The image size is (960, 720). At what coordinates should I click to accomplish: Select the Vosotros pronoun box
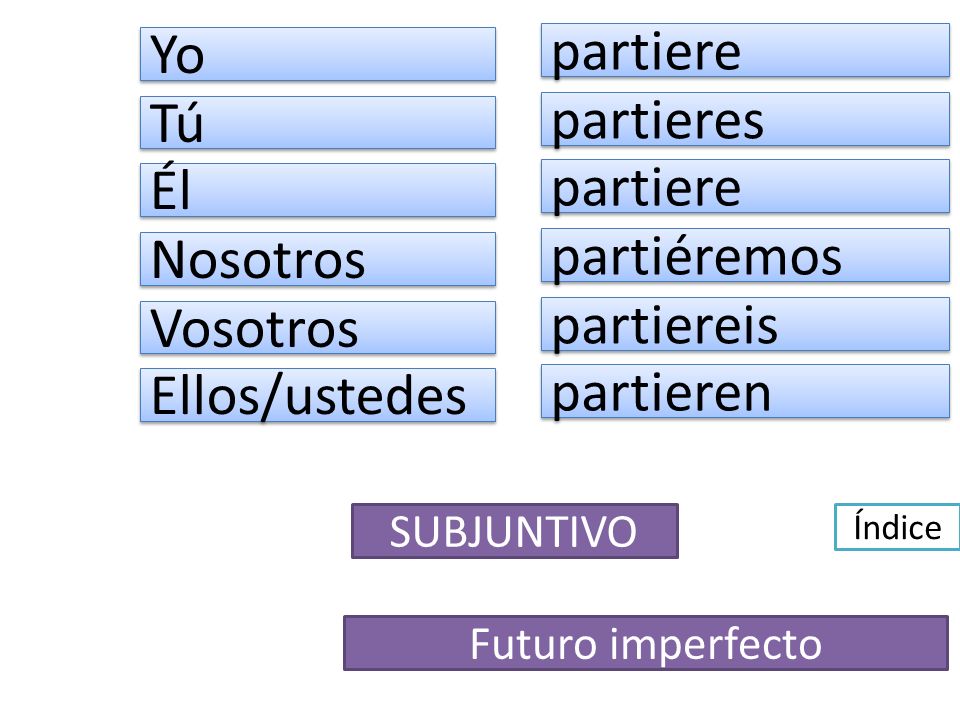[x=318, y=328]
